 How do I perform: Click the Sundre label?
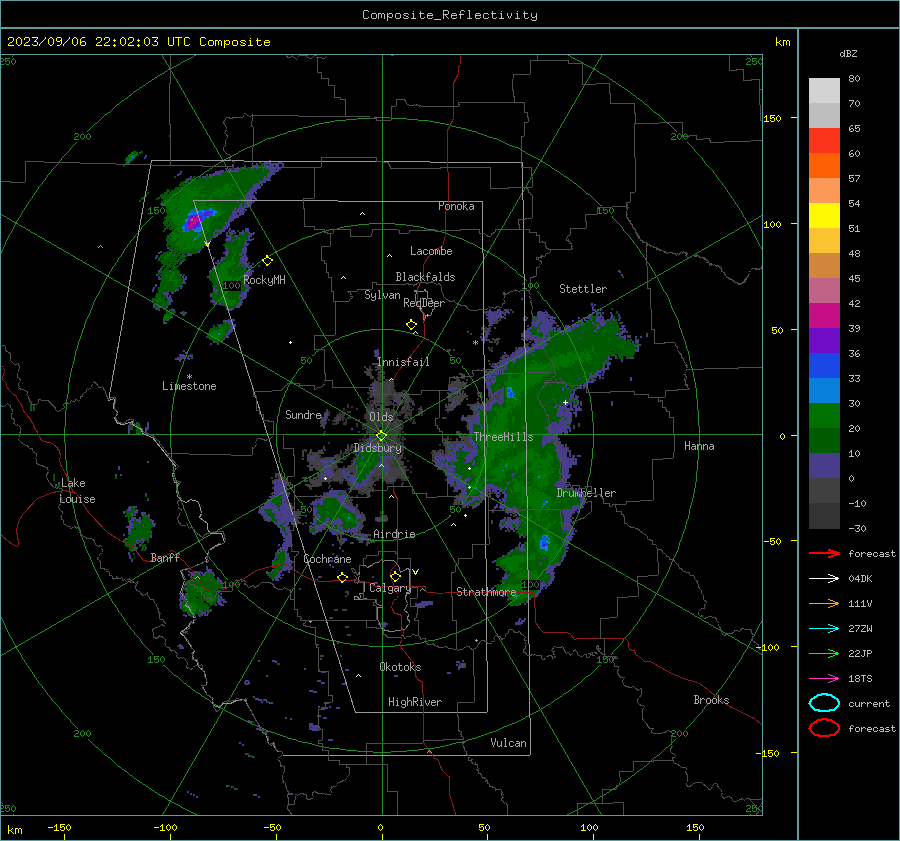coord(303,414)
